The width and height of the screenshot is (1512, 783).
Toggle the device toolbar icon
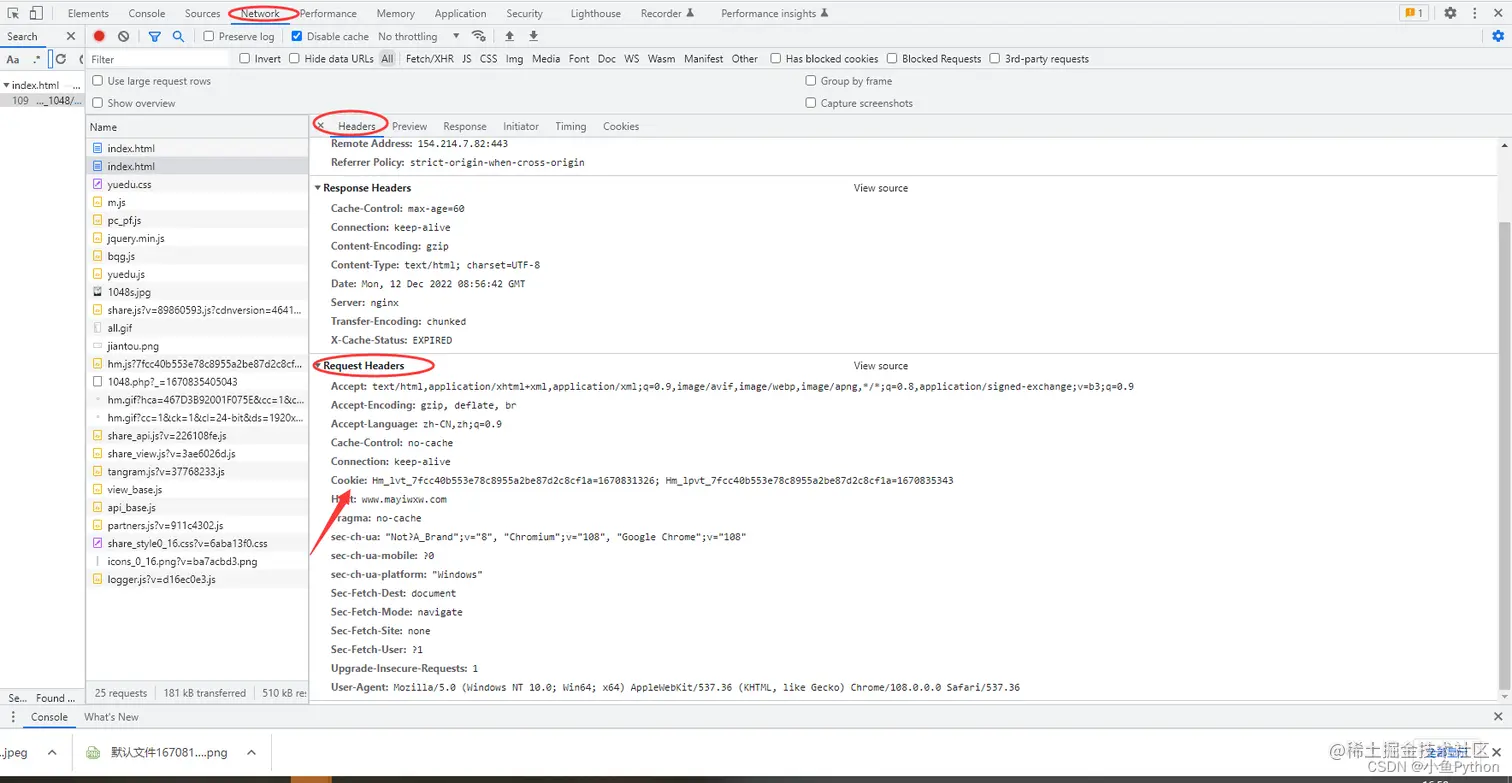click(x=36, y=13)
